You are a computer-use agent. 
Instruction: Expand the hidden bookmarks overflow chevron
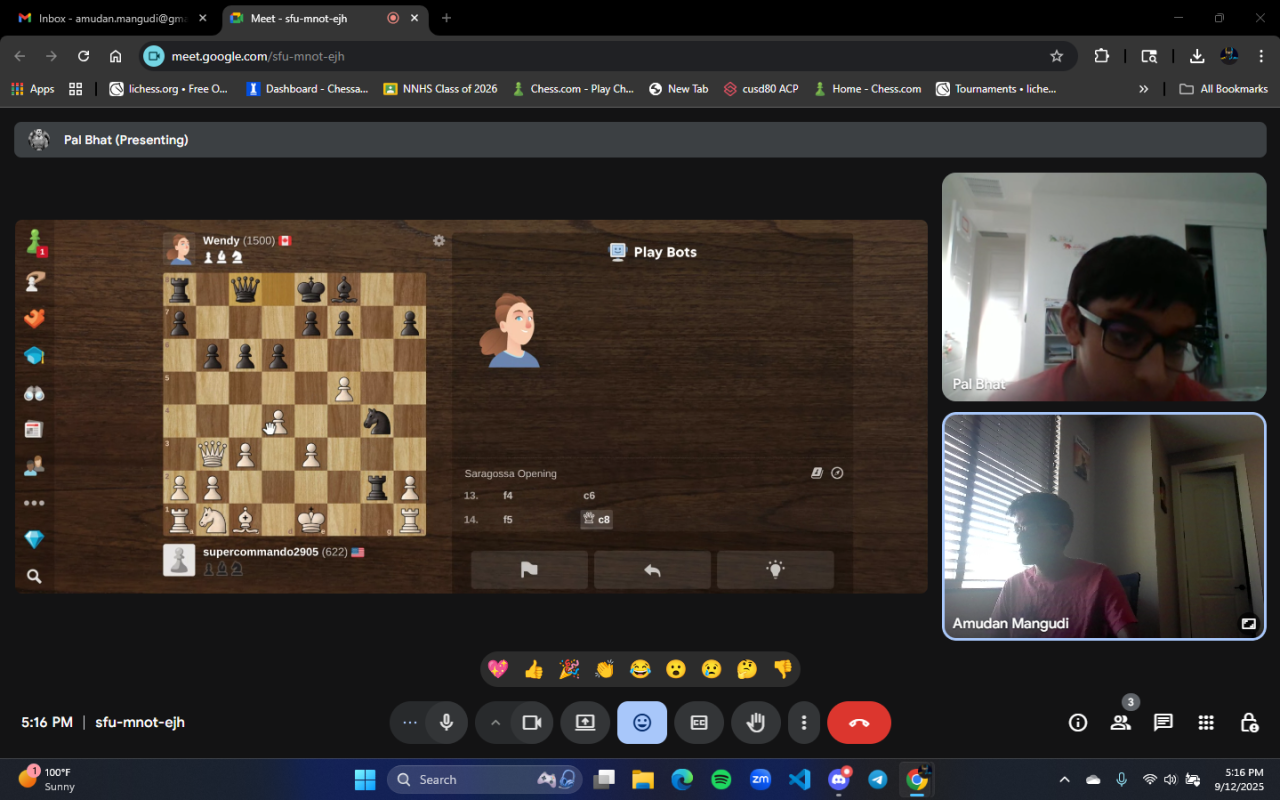tap(1143, 89)
